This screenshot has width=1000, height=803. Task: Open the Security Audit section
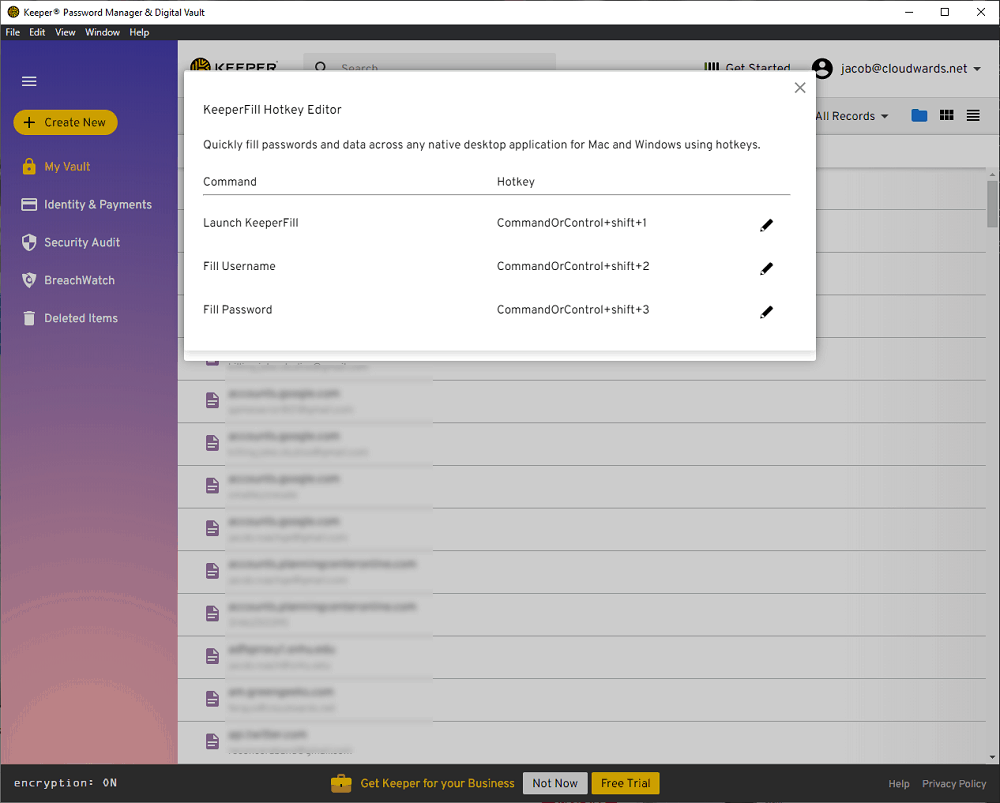tap(82, 242)
